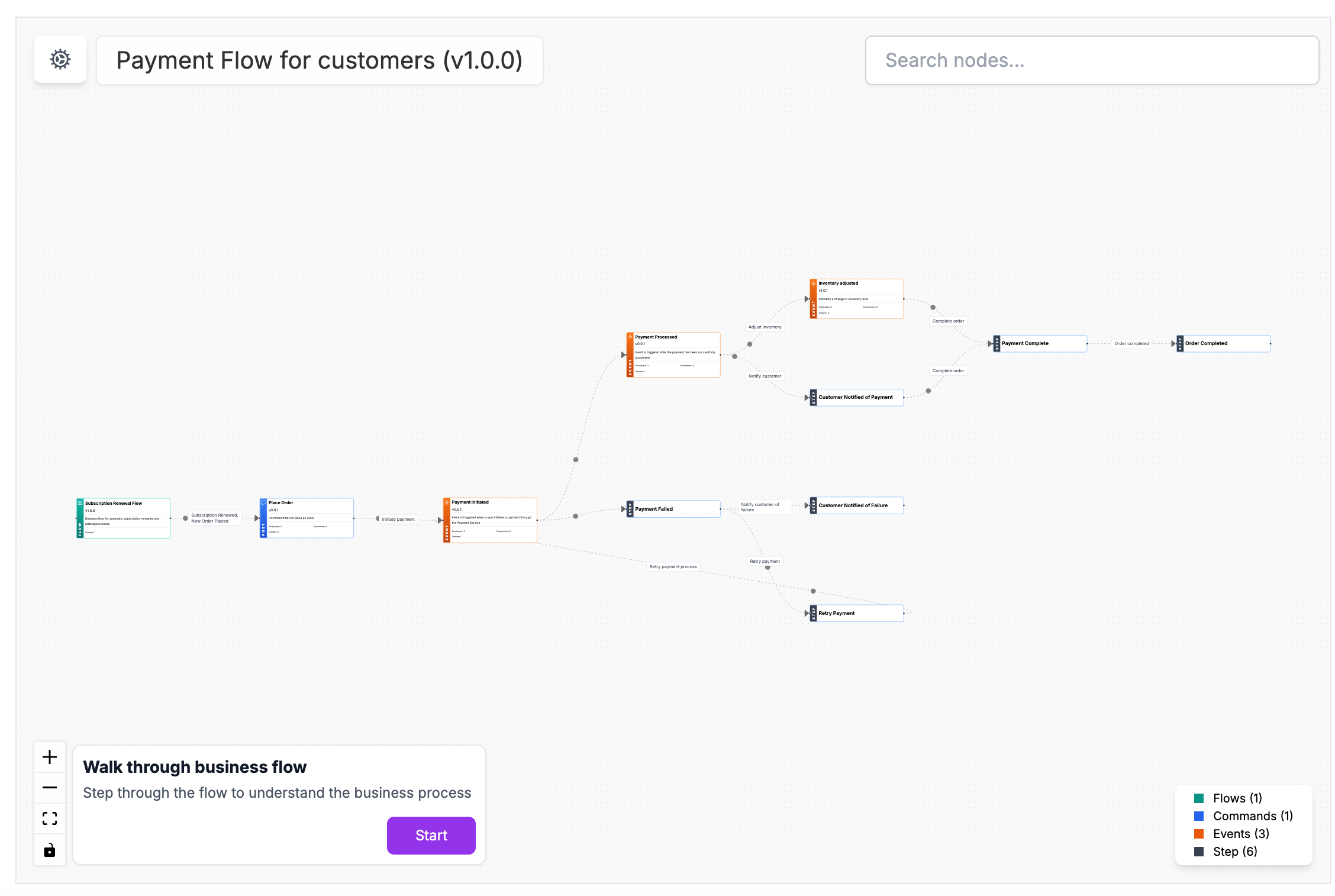The width and height of the screenshot is (1335, 896).
Task: Click the lightning icon on Inventory adjusted node
Action: click(814, 283)
